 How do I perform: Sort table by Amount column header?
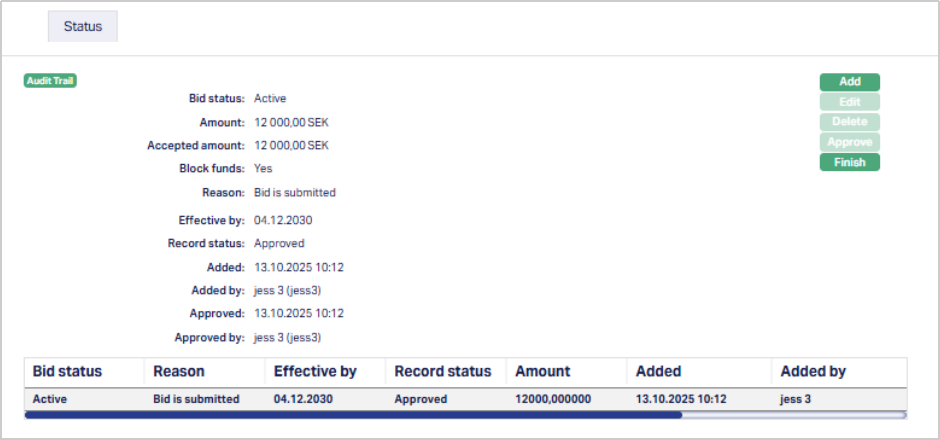(x=543, y=371)
